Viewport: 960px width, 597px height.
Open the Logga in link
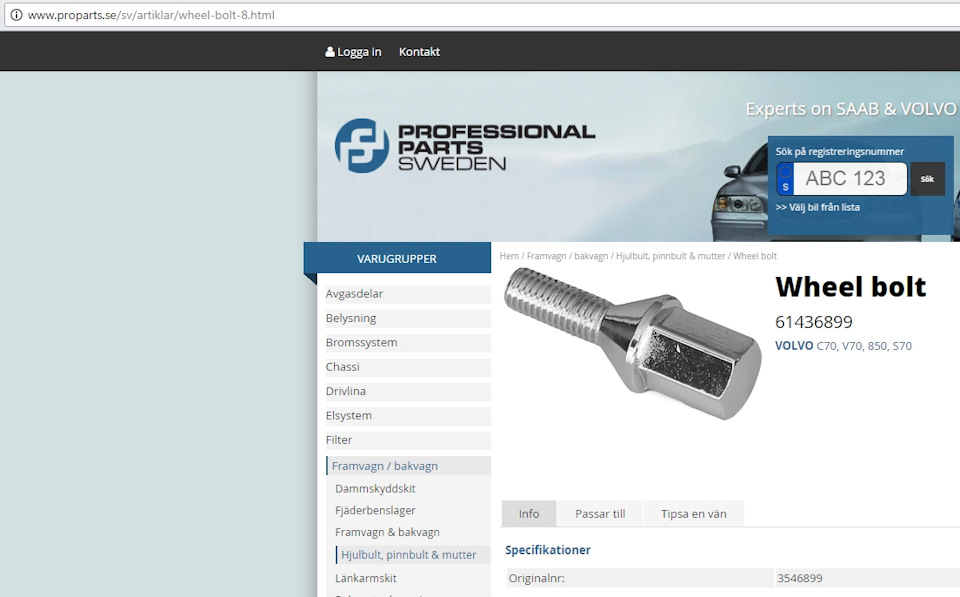(359, 52)
